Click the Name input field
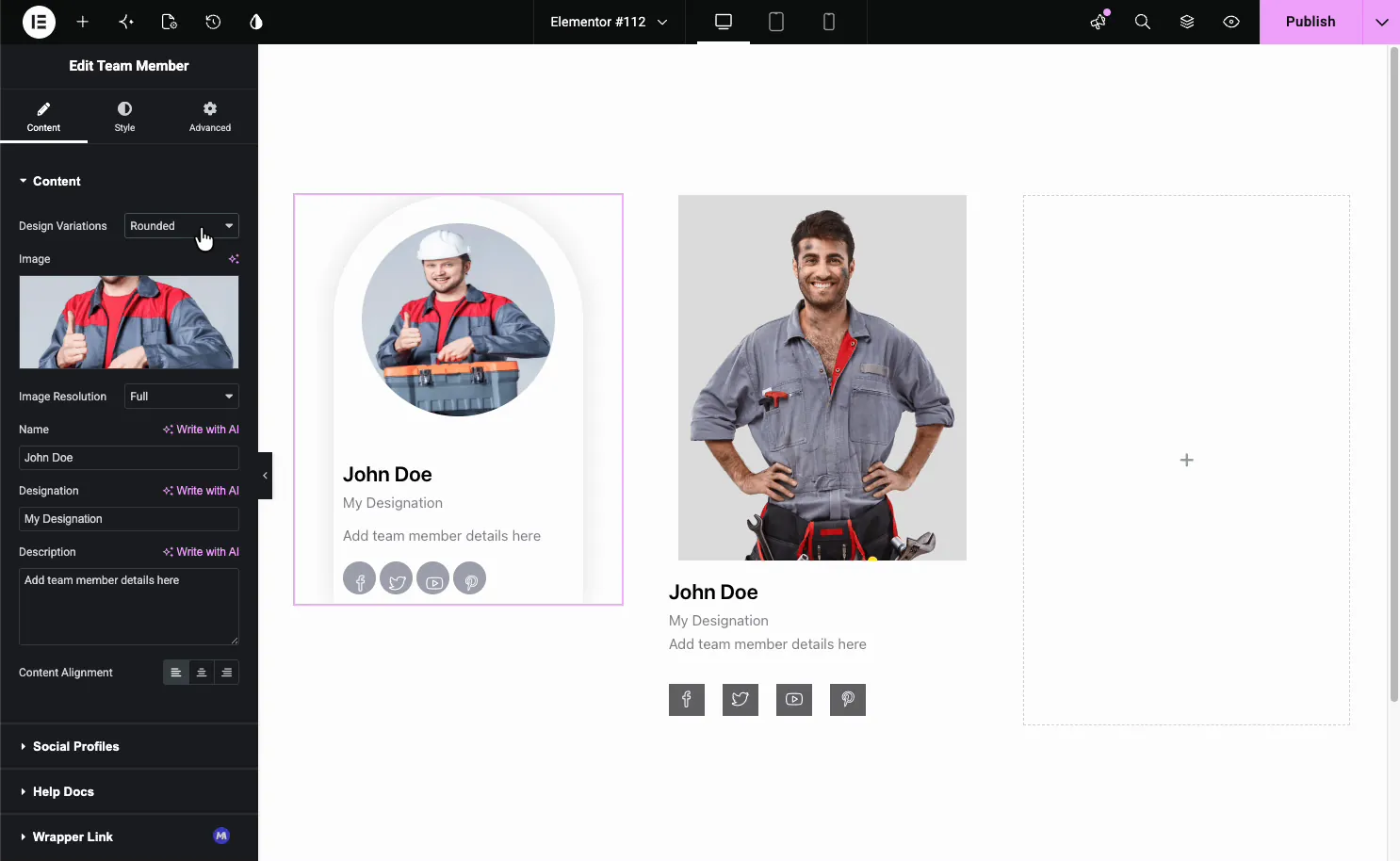 tap(129, 458)
